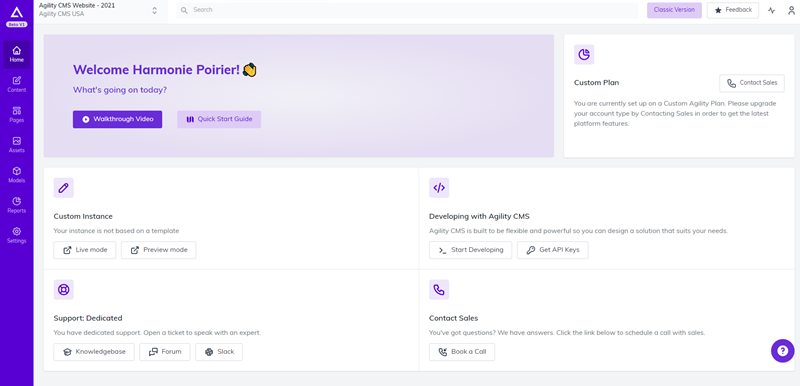Click the "Support: Dedicated" heading
The image size is (800, 386).
88,318
